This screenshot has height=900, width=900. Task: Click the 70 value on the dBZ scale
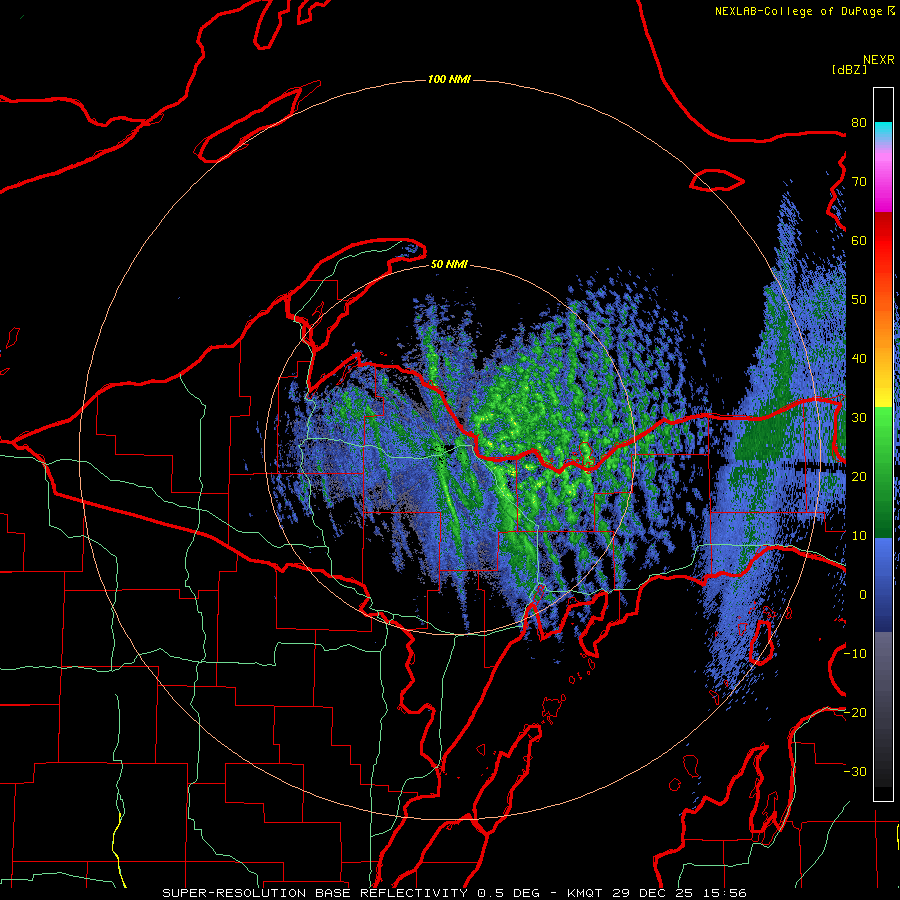(x=859, y=181)
